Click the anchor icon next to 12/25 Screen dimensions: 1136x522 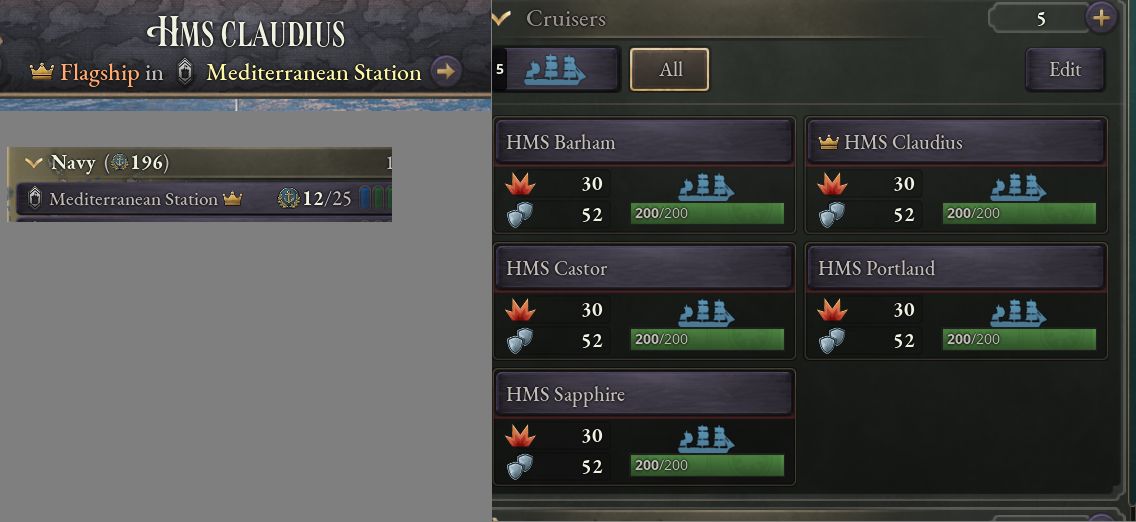click(288, 198)
